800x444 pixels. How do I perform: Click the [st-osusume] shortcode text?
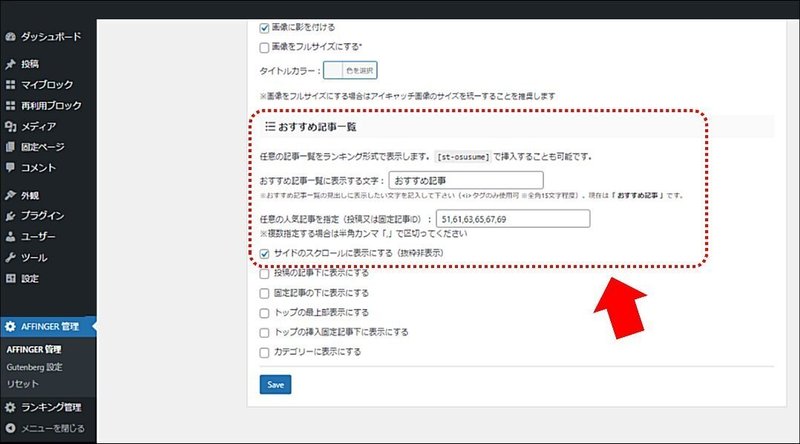coord(463,157)
